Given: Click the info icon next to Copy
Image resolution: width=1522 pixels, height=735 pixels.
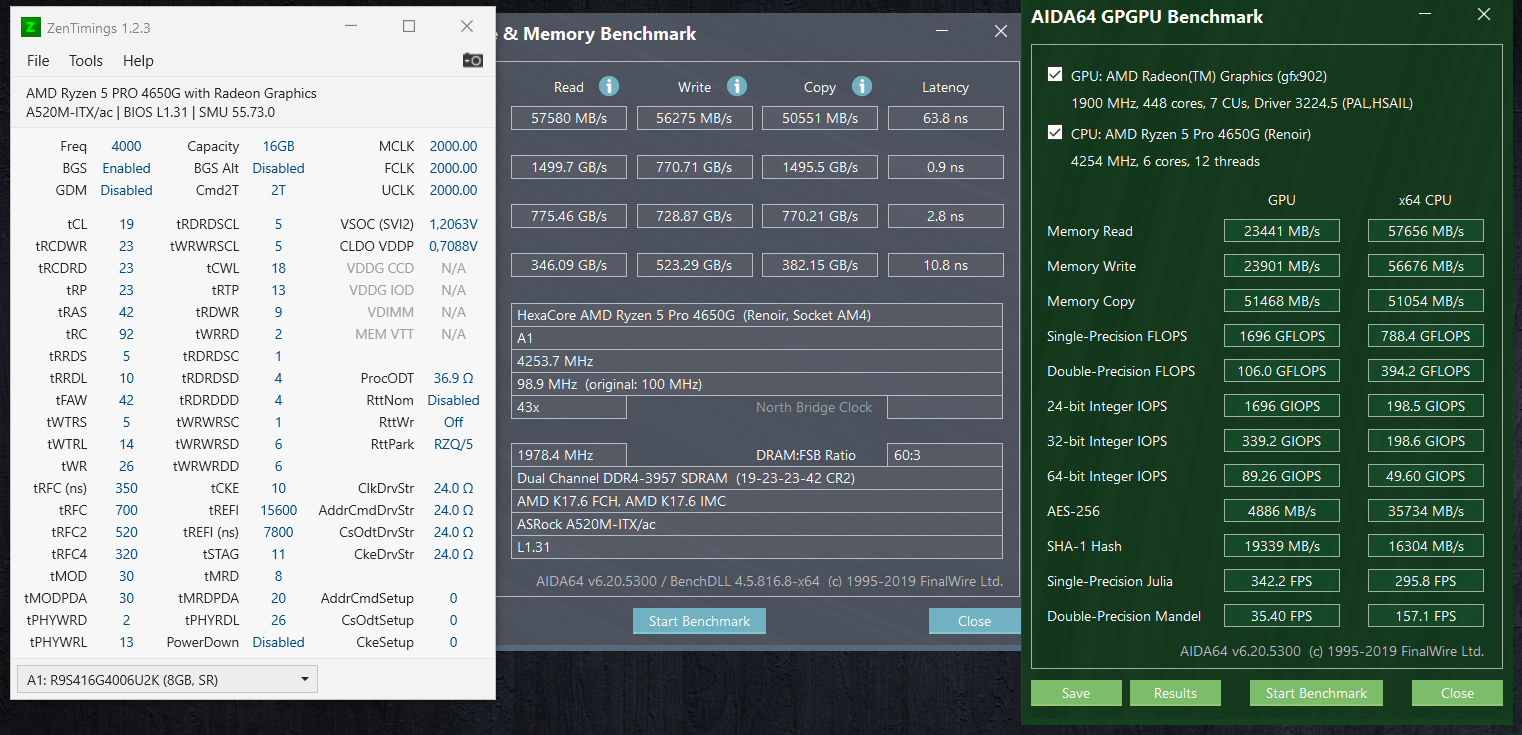Looking at the screenshot, I should tap(861, 86).
